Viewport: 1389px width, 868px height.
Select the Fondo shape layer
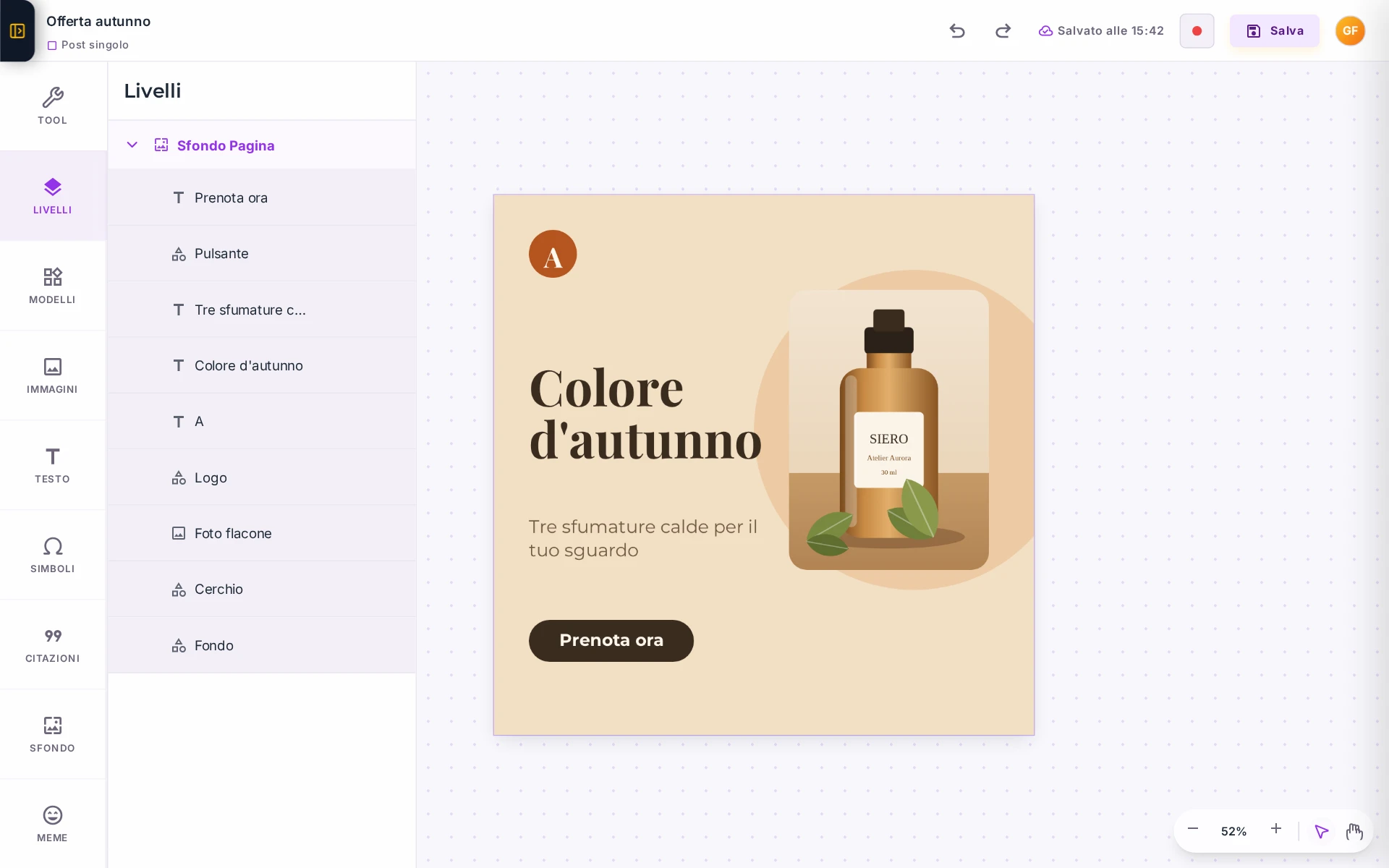[262, 645]
